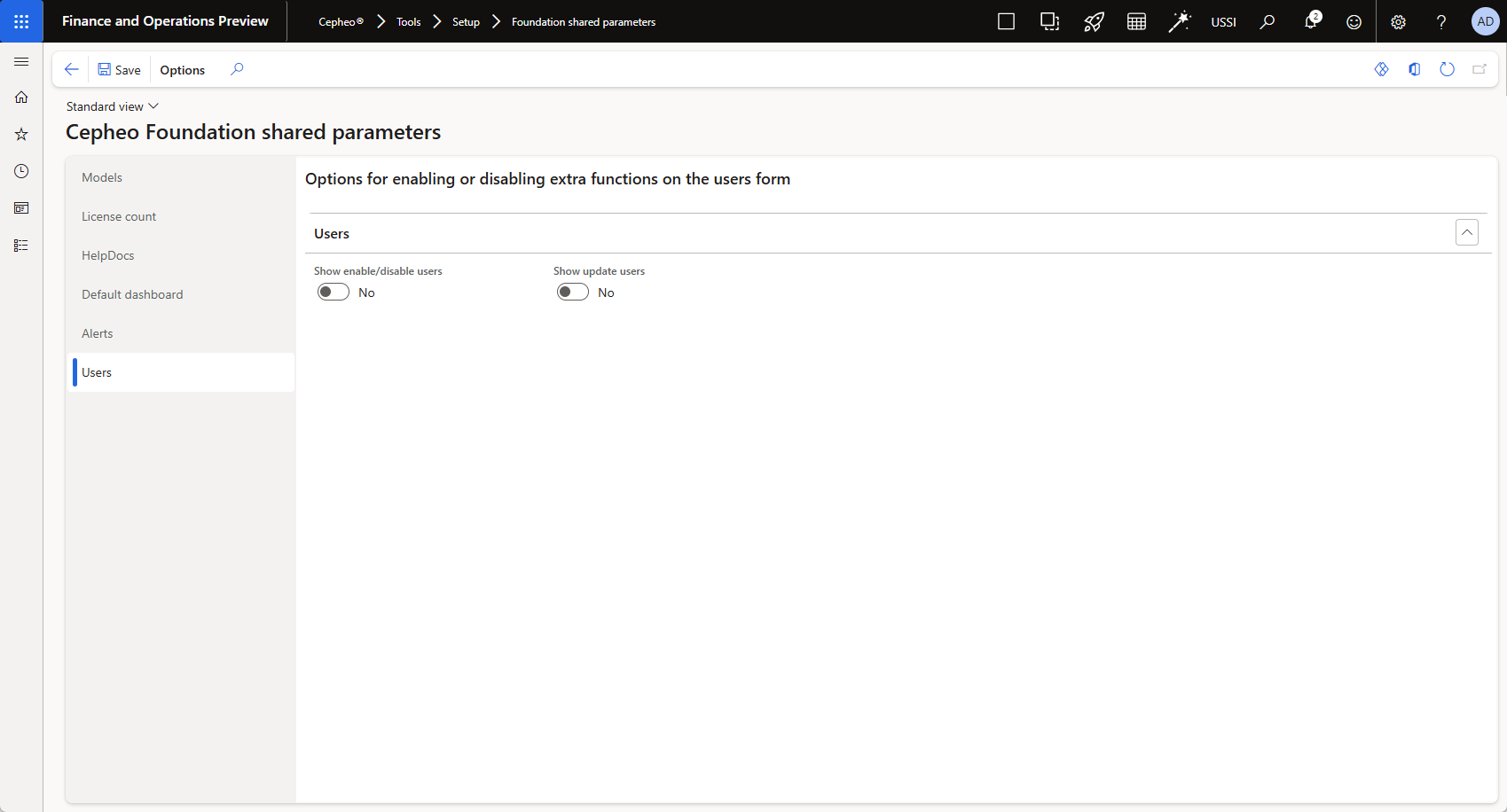Click the notifications bell icon
1507x812 pixels.
point(1310,21)
